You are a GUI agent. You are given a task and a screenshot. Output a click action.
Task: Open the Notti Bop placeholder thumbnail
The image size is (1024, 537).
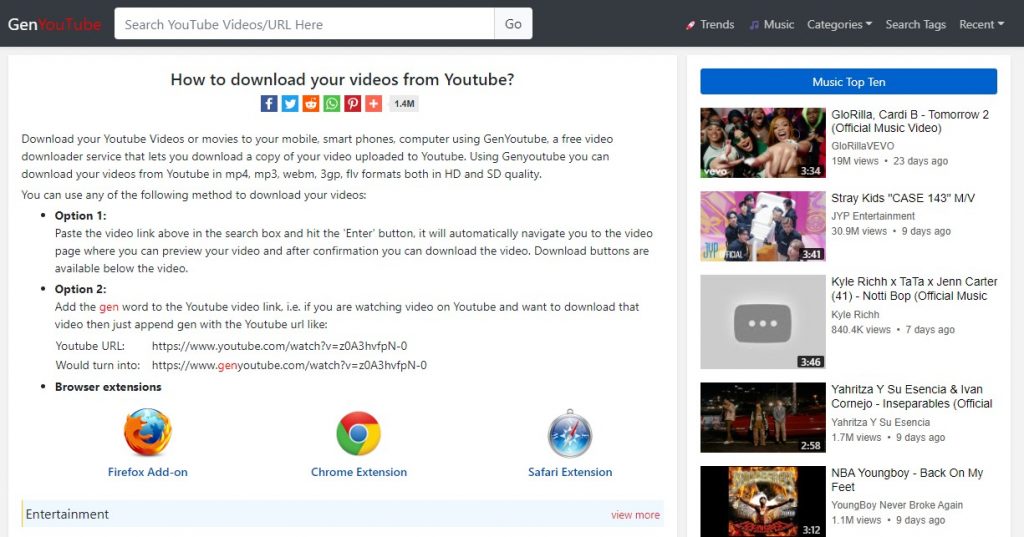tap(763, 321)
